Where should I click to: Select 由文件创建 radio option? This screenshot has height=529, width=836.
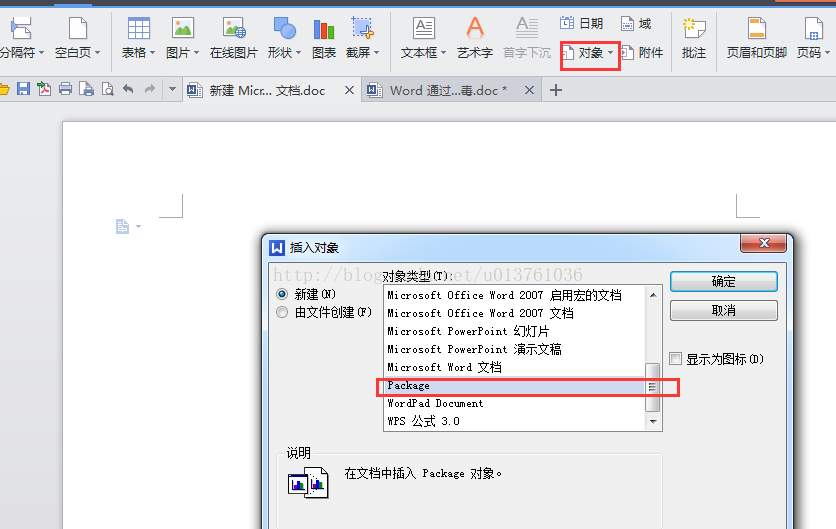point(282,312)
